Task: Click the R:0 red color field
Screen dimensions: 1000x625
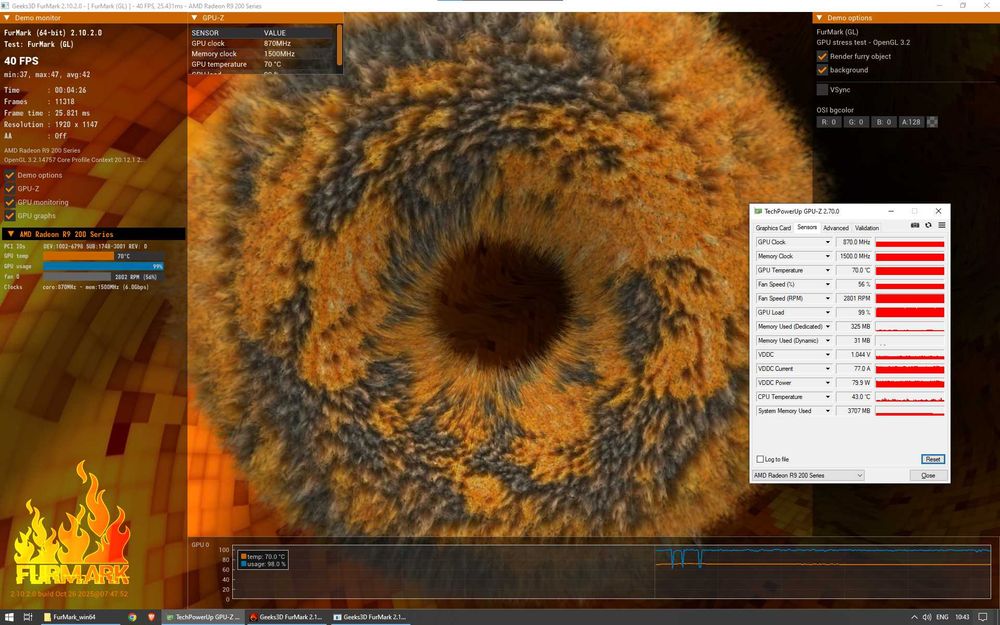Action: (828, 122)
